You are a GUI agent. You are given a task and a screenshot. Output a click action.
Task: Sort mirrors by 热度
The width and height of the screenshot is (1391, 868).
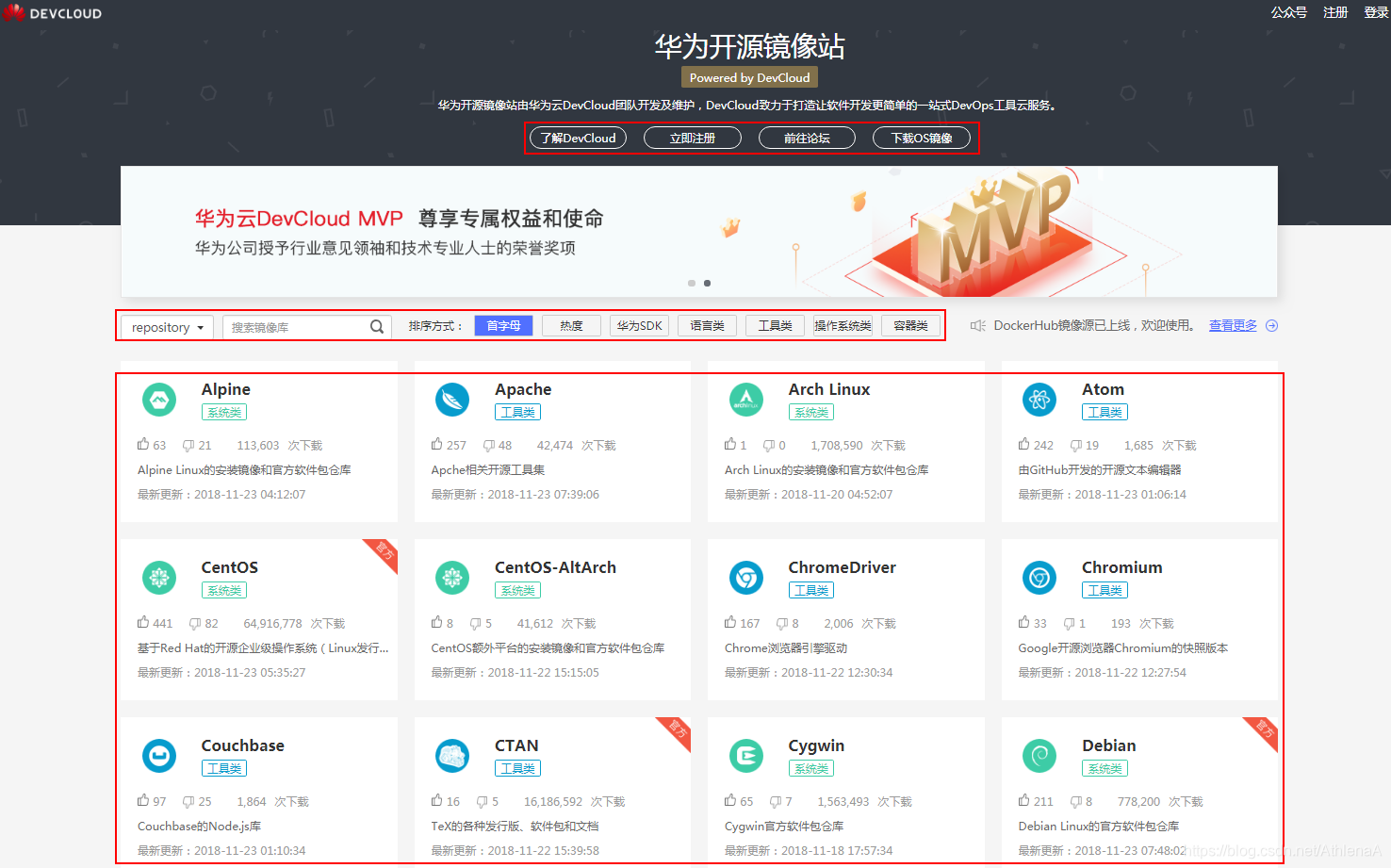(x=571, y=325)
